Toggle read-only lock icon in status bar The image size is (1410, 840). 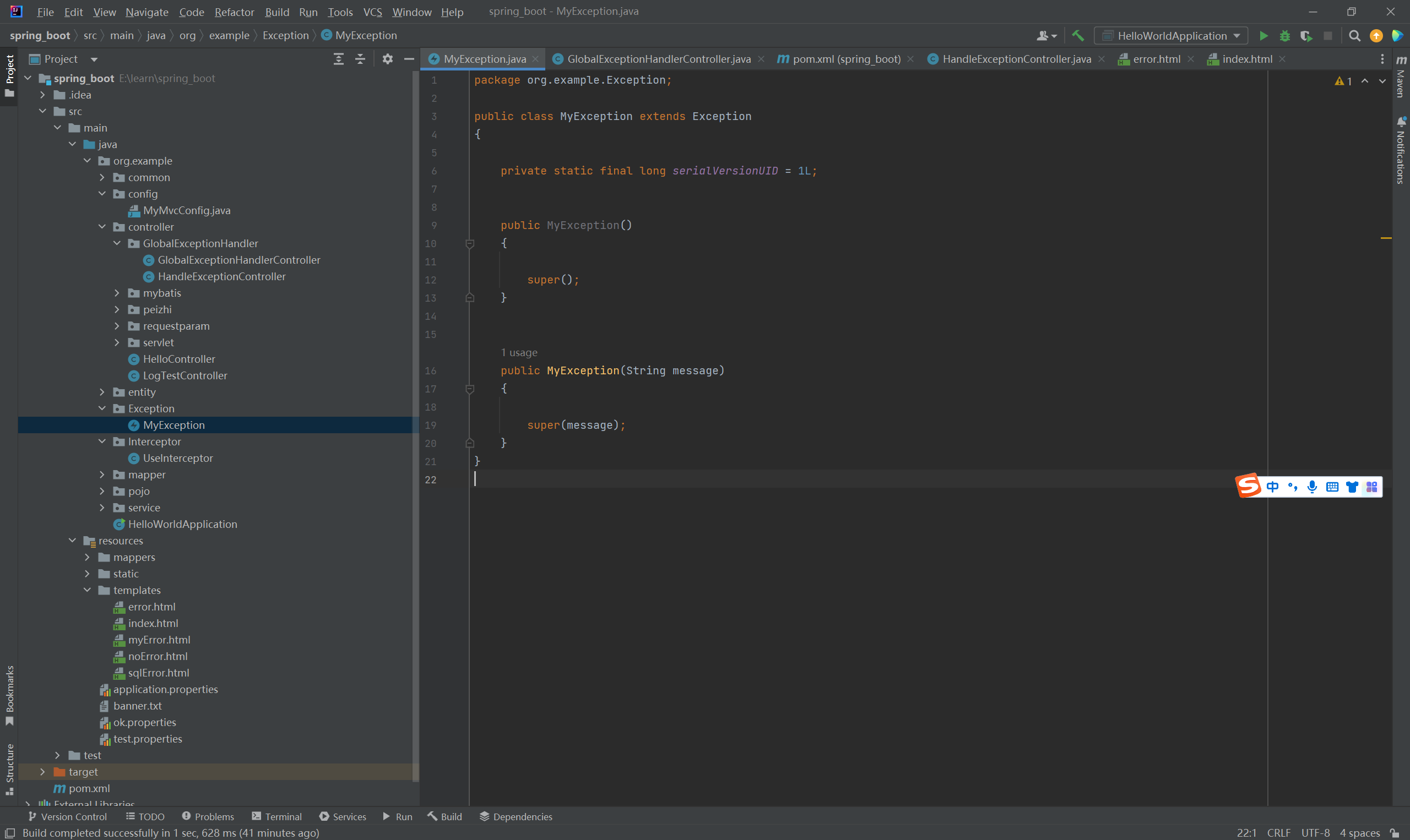(x=1395, y=833)
